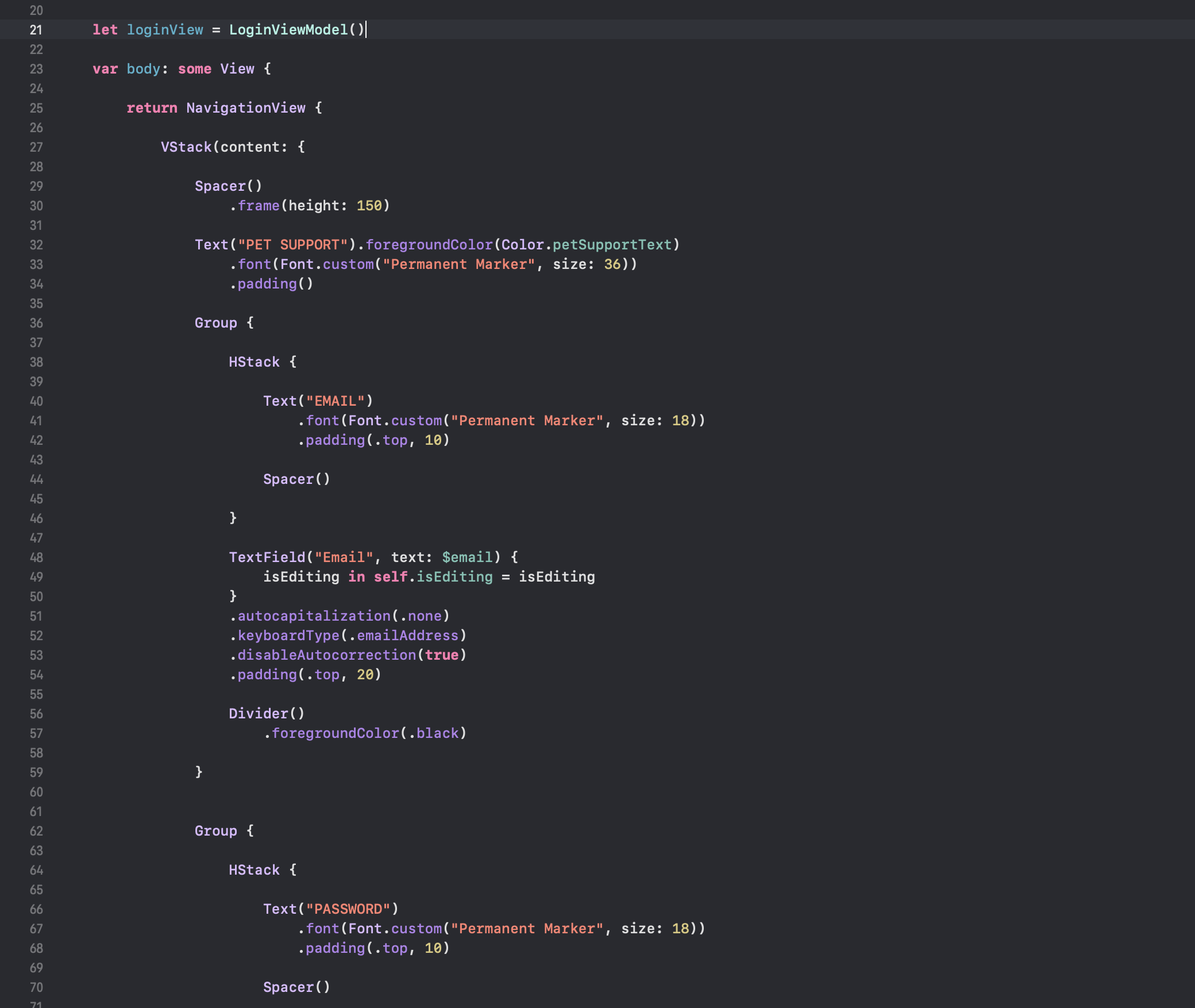
Task: Click 'HStack' on line 64
Action: coord(255,870)
